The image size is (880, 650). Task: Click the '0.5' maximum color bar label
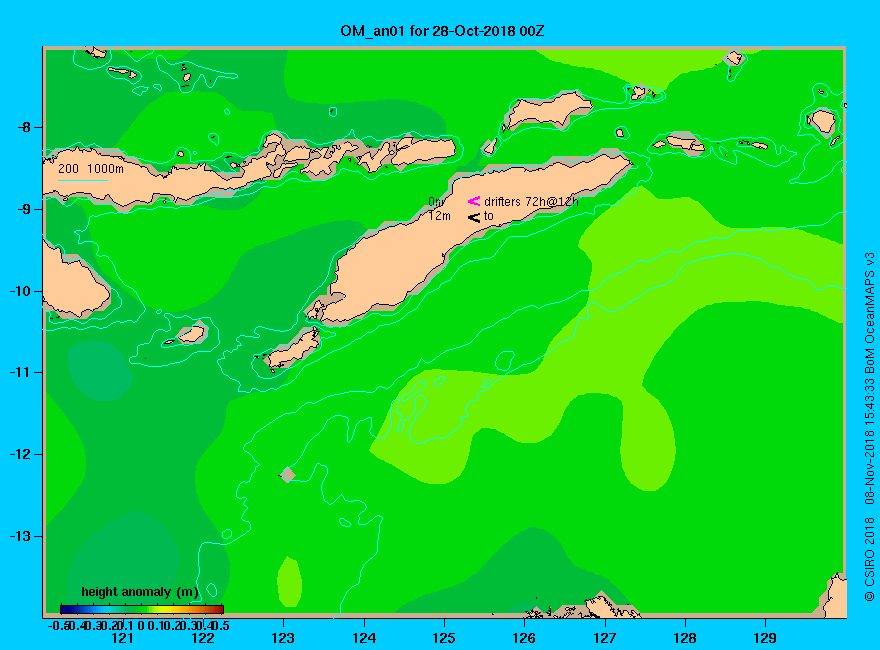click(x=221, y=625)
